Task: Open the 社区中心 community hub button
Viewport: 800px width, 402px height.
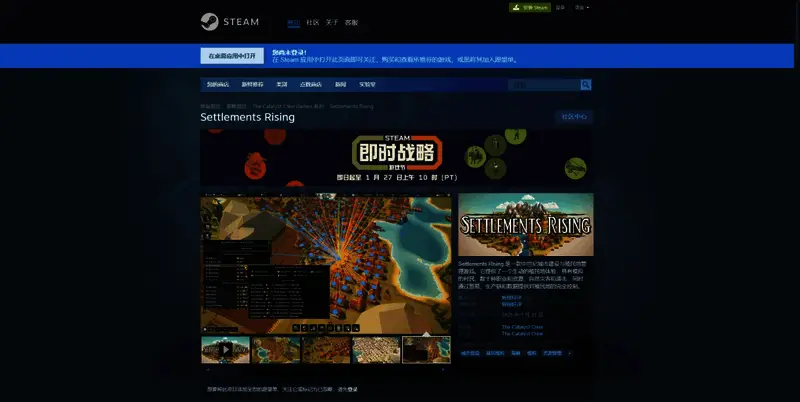Action: [x=574, y=117]
